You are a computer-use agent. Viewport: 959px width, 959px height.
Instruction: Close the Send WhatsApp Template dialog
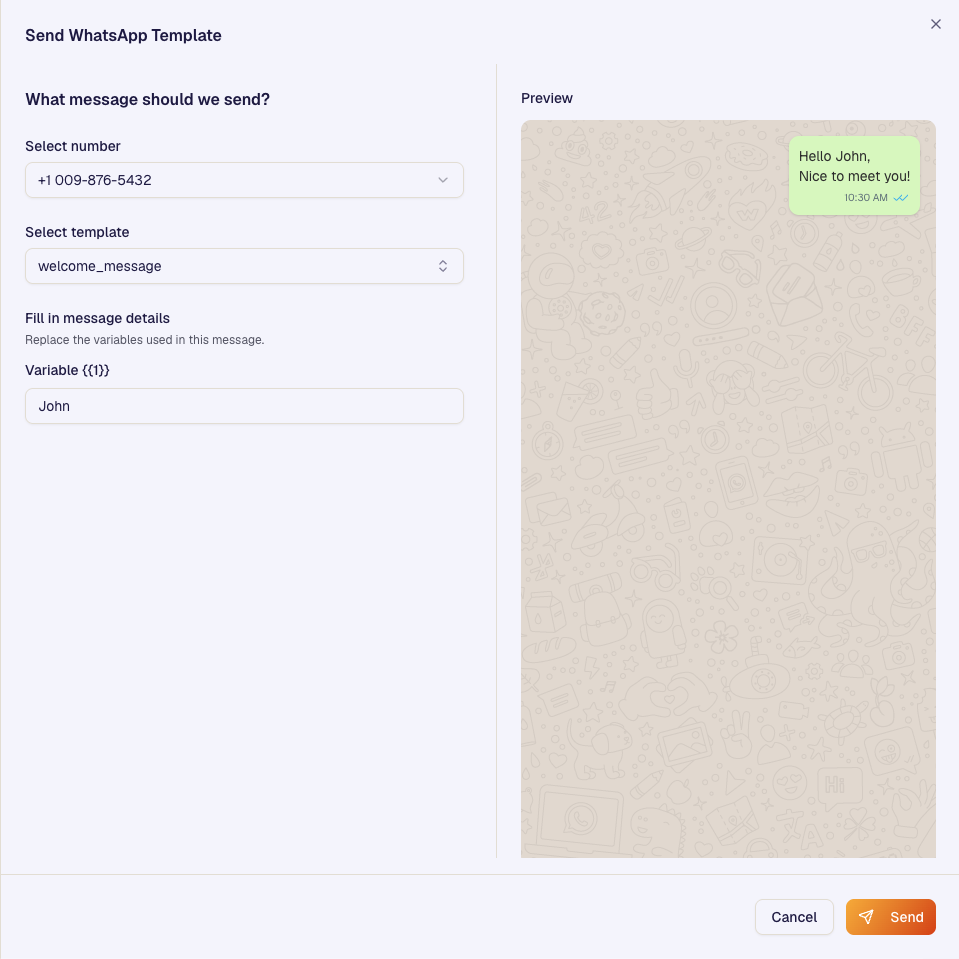tap(935, 24)
